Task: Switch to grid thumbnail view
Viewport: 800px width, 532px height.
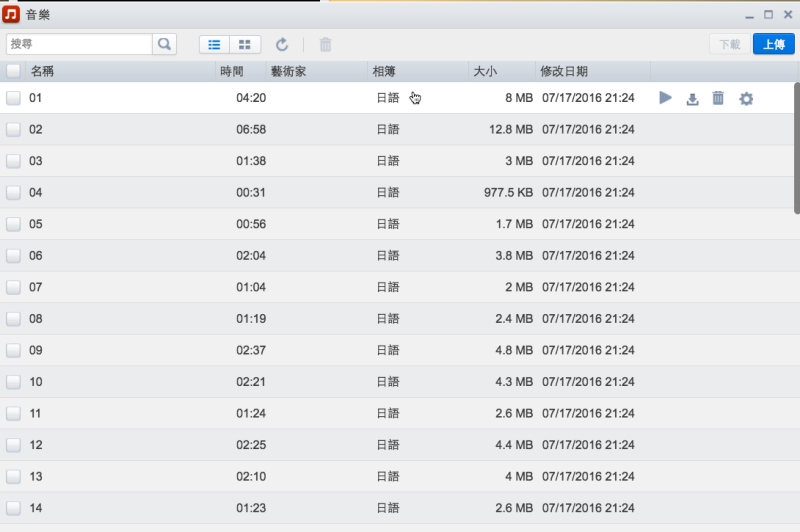Action: 245,44
